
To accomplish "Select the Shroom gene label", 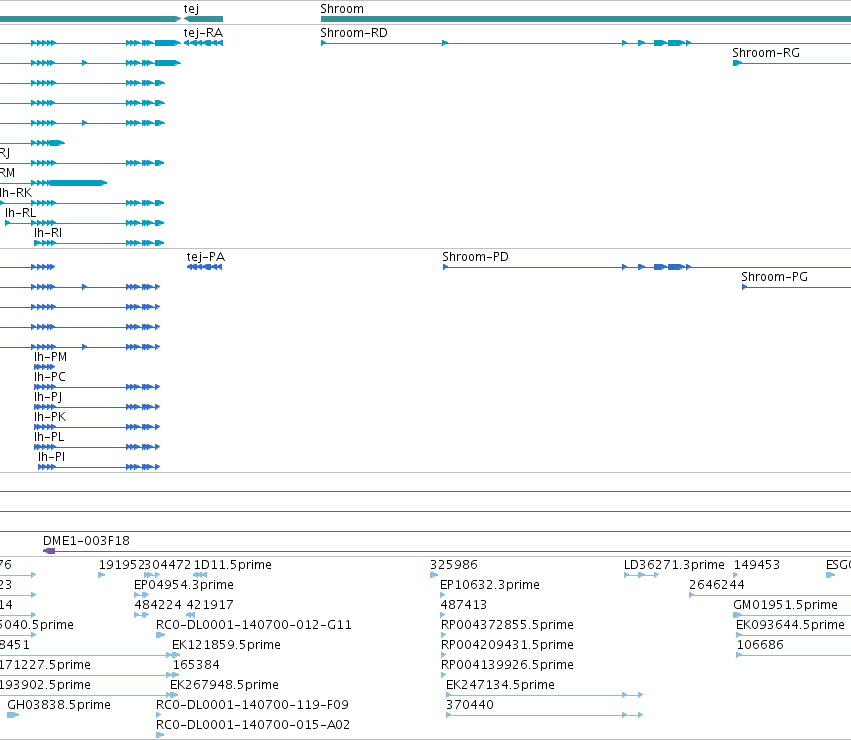I will [x=342, y=9].
